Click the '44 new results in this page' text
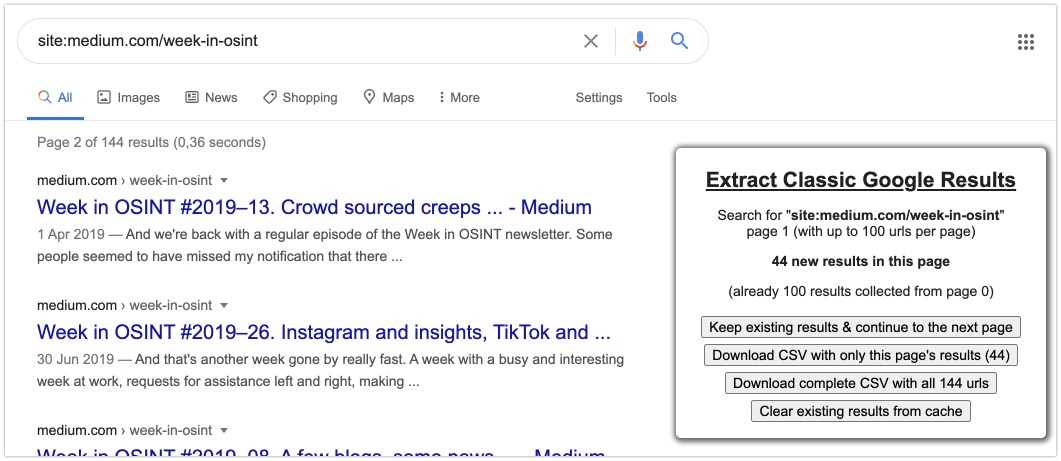 [x=861, y=261]
